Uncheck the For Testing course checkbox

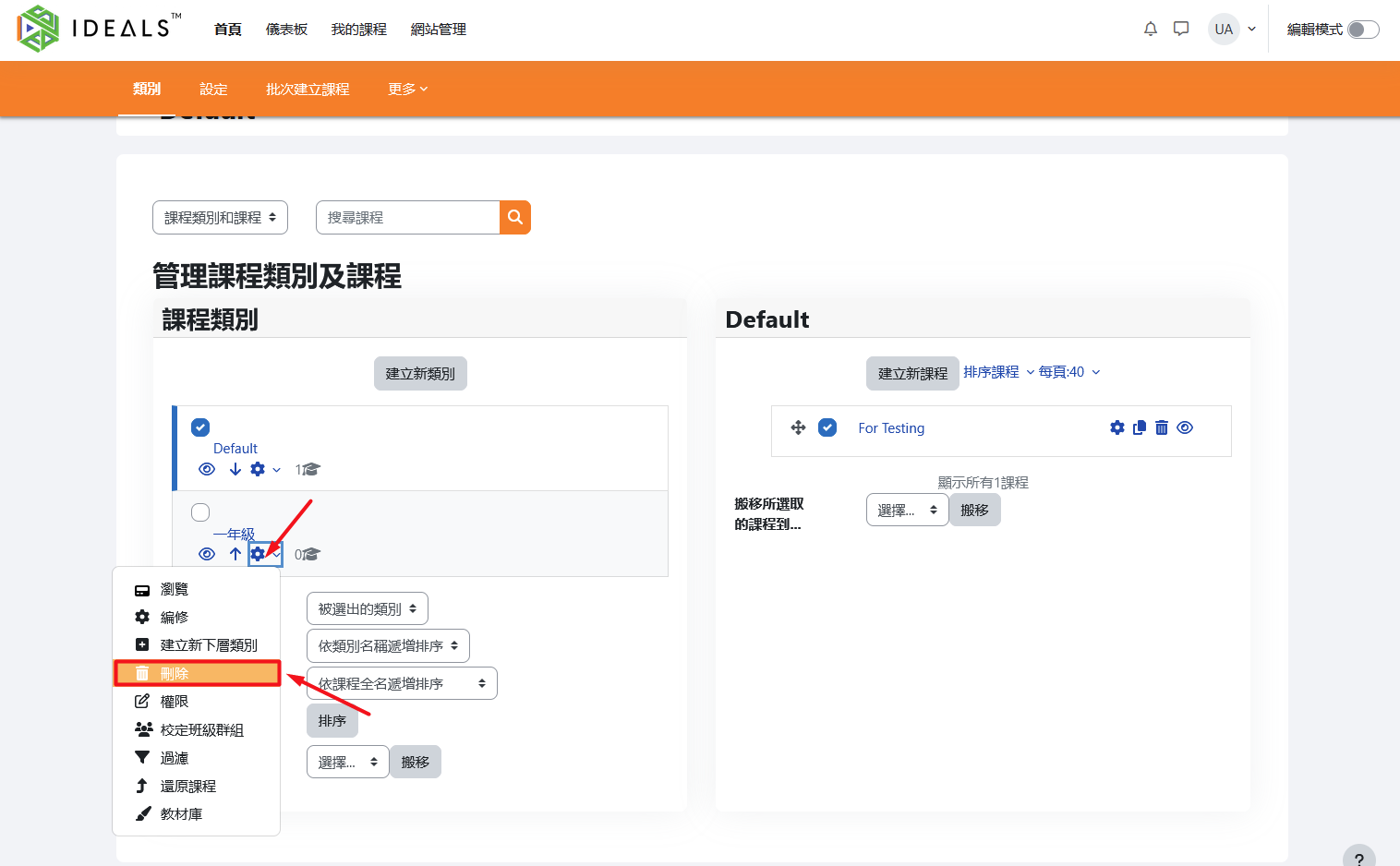click(x=827, y=427)
